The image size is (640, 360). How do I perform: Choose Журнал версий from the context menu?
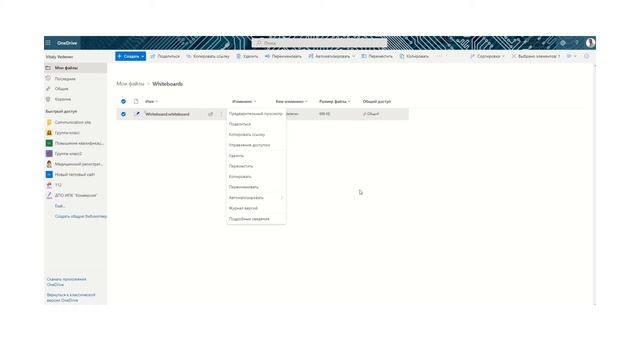click(x=256, y=208)
